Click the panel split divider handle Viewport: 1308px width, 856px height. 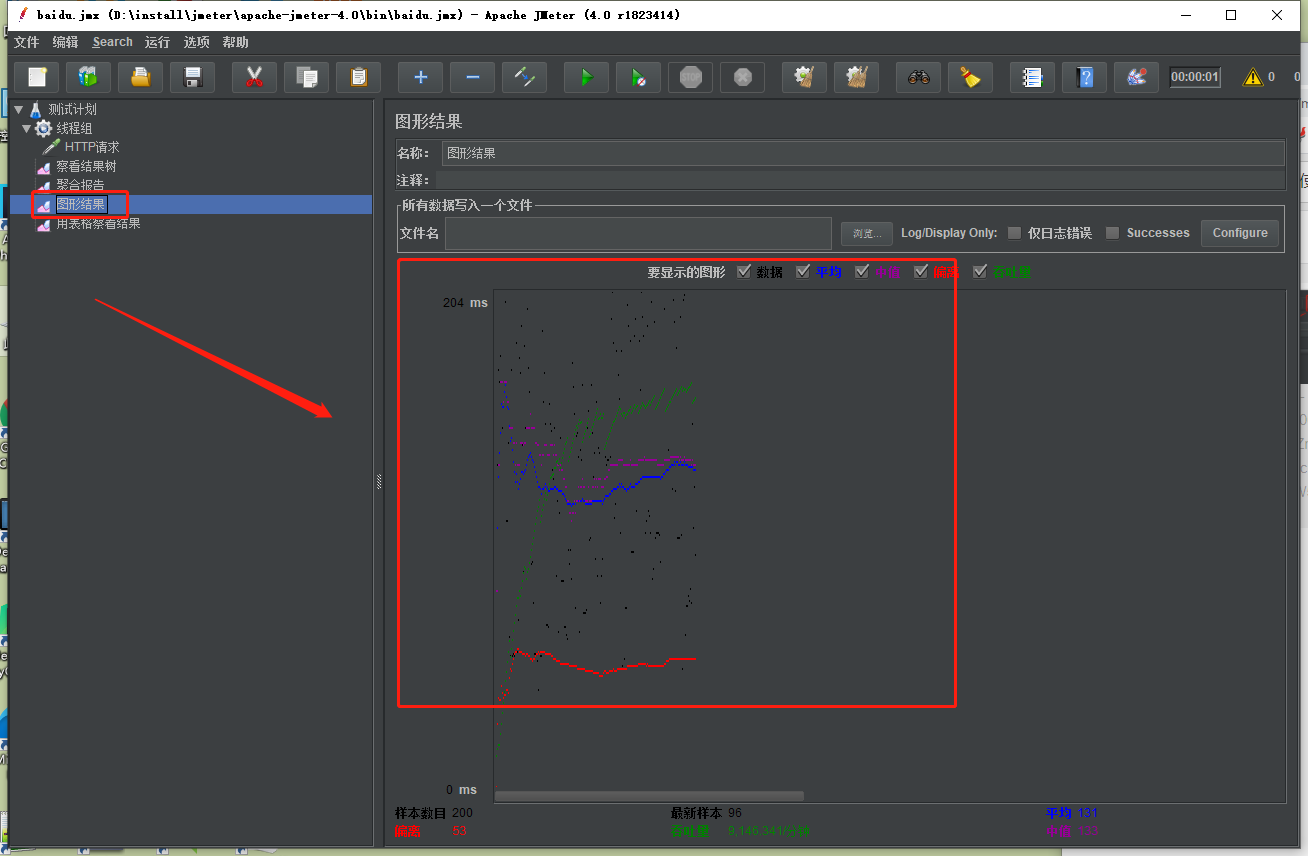pyautogui.click(x=379, y=482)
